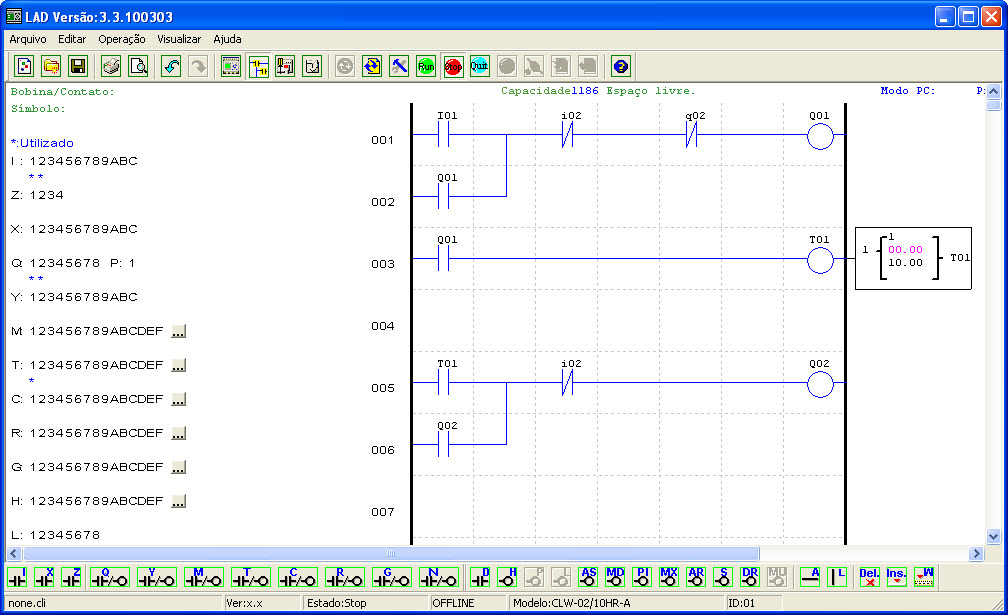Insert an MX function coil
The image size is (1008, 615).
669,577
